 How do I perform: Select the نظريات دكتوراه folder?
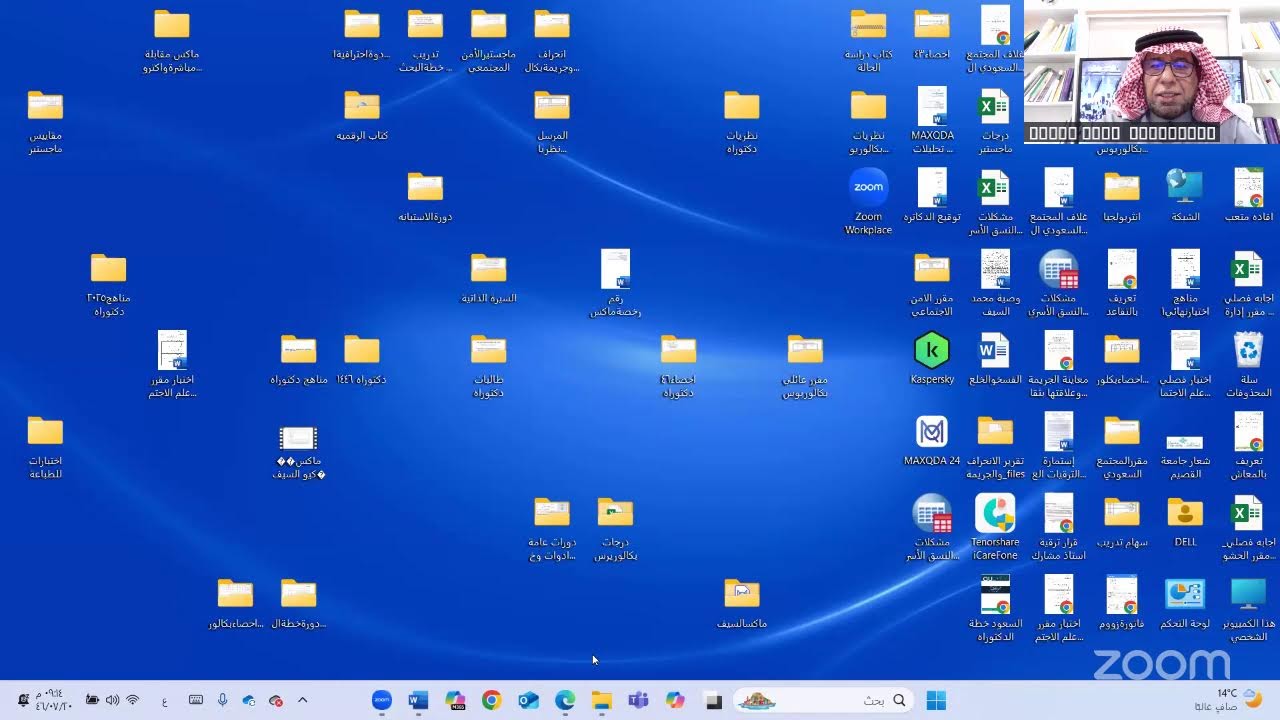(x=742, y=122)
